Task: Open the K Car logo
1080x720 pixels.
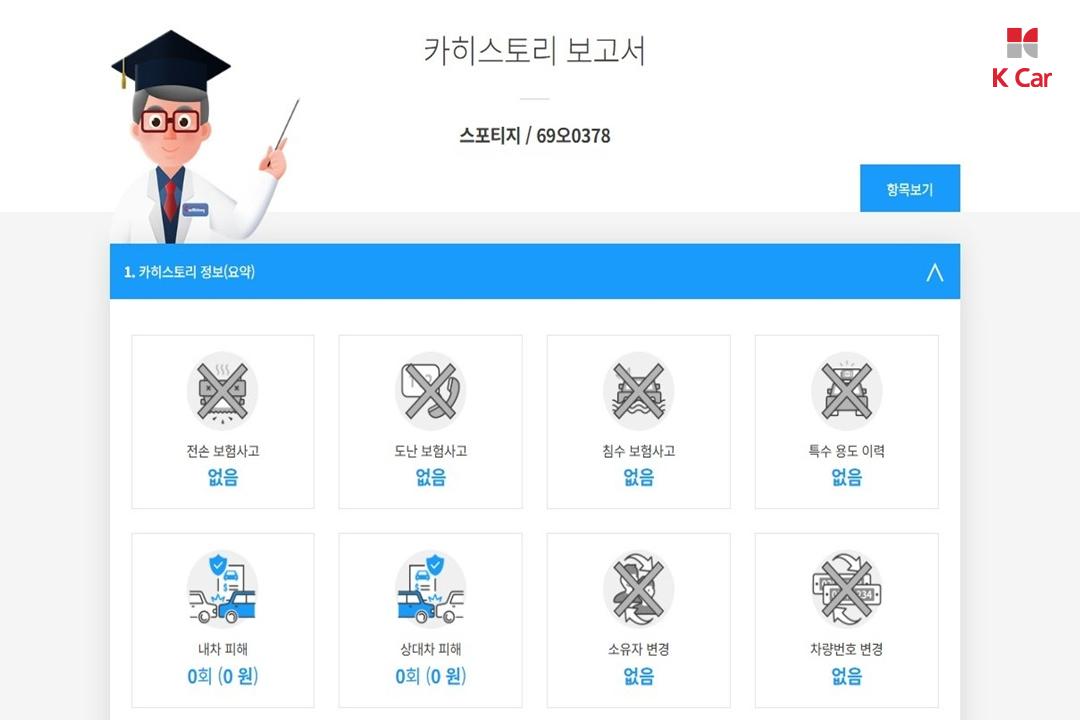Action: pos(1021,59)
